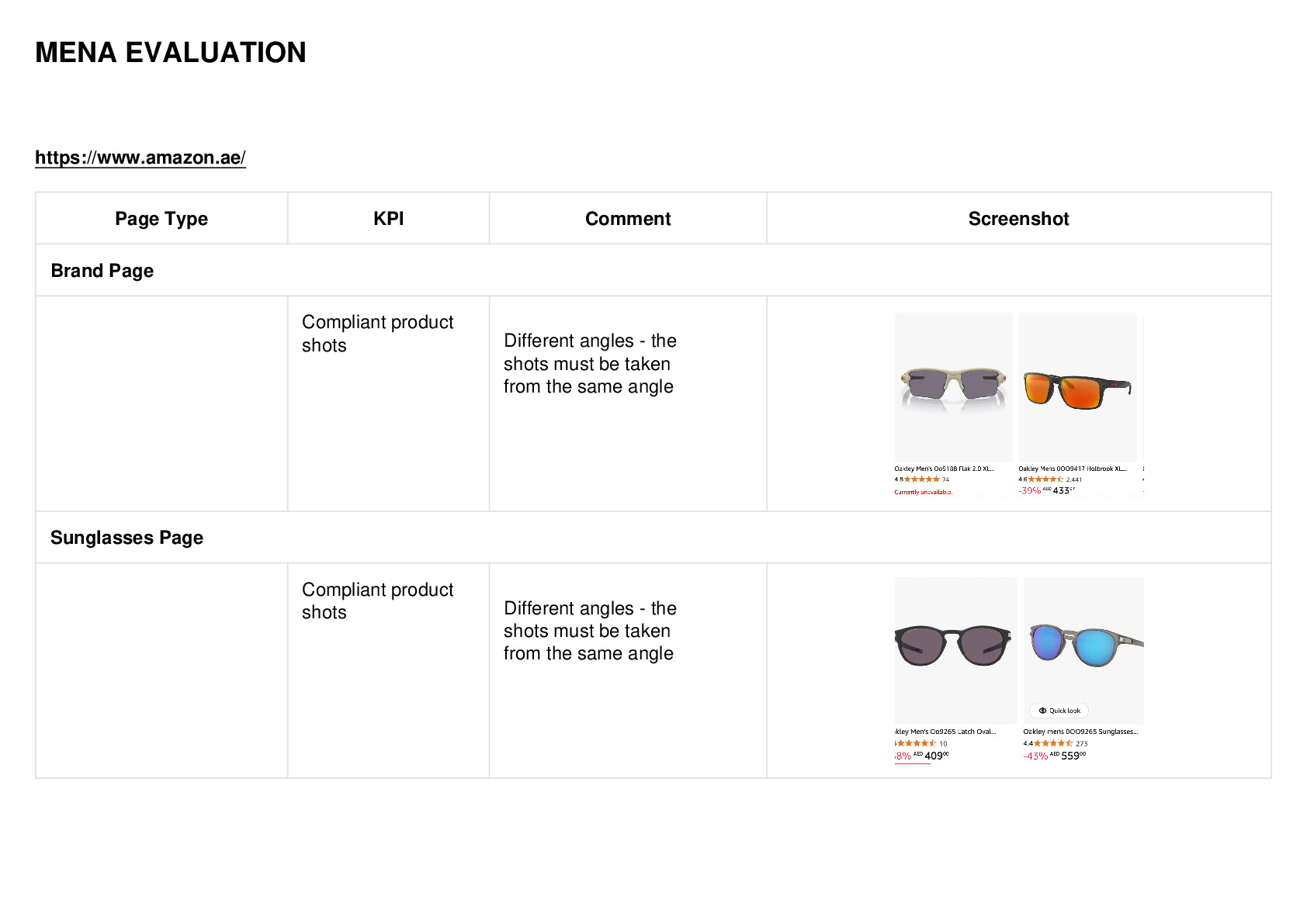Viewport: 1307px width, 924px height.
Task: Click the Screenshot column header
Action: 1018,219
